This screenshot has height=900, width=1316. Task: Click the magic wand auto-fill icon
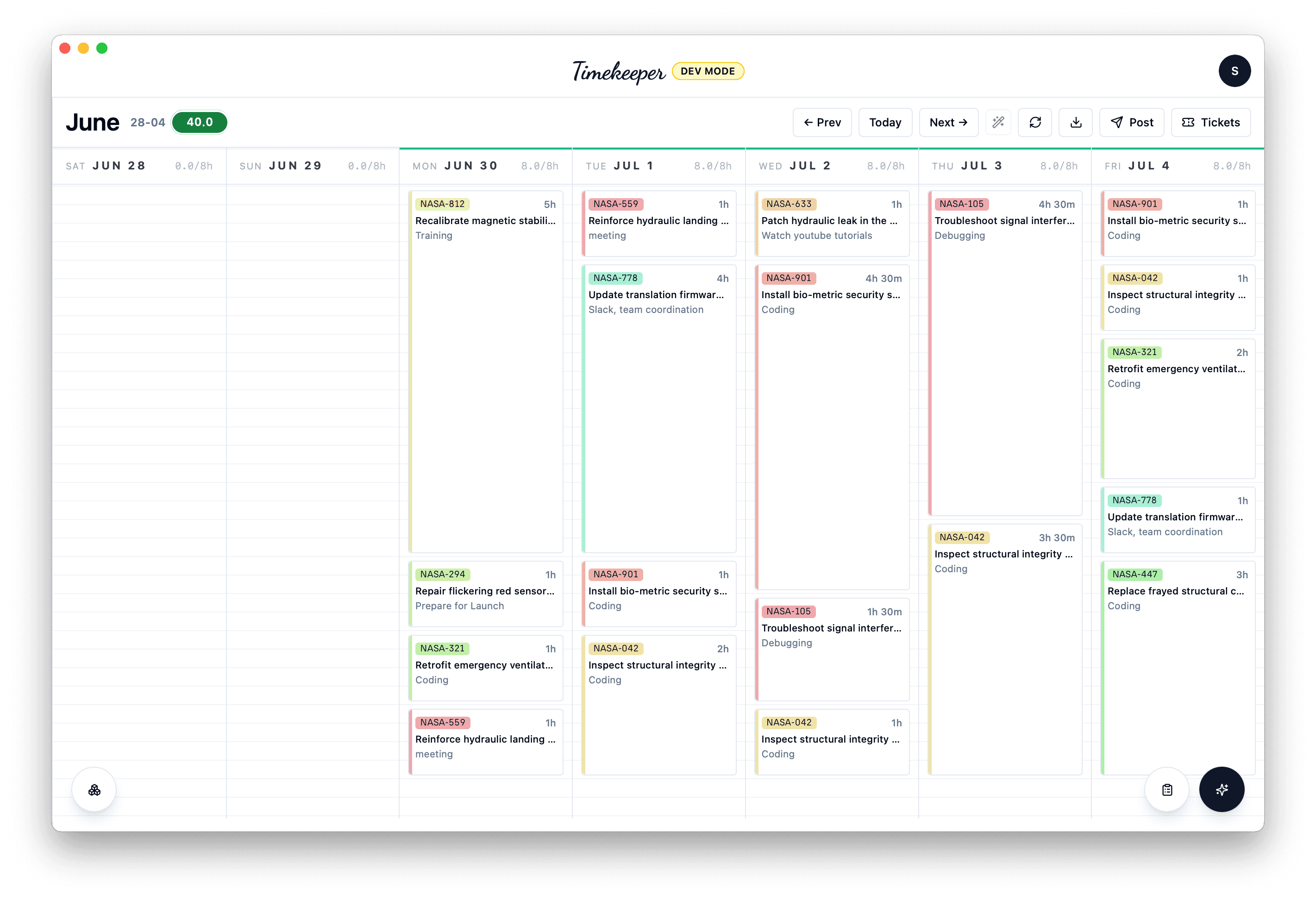pos(998,122)
